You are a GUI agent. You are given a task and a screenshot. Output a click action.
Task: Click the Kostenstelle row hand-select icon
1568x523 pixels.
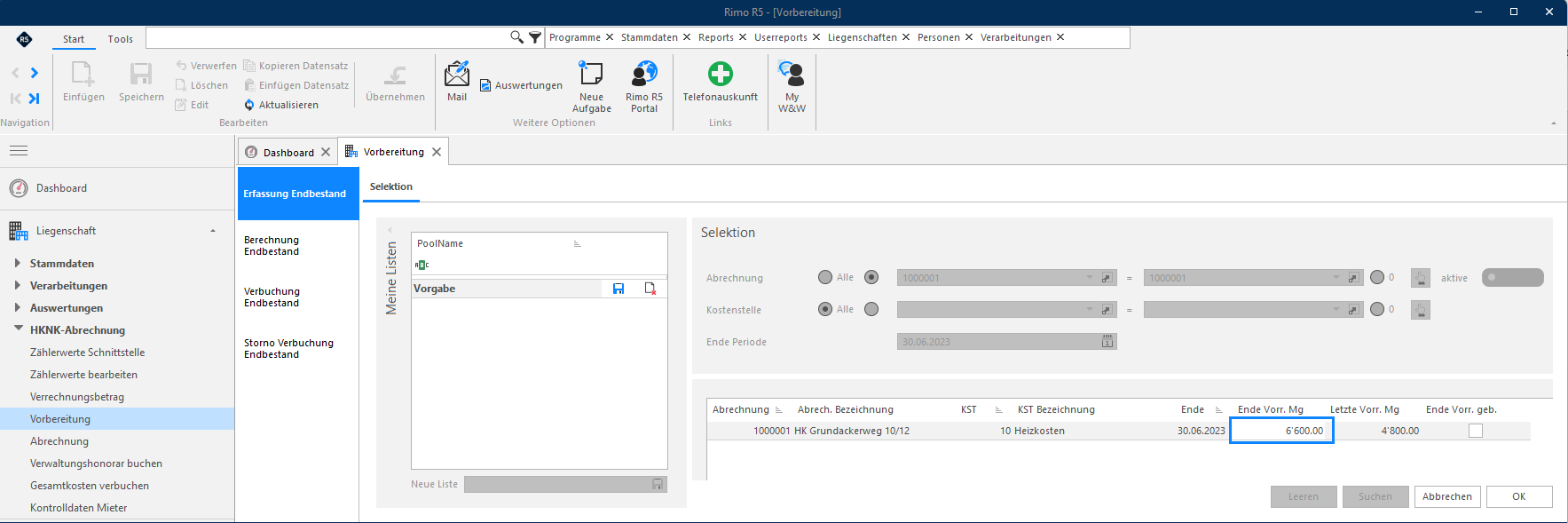click(x=1421, y=310)
